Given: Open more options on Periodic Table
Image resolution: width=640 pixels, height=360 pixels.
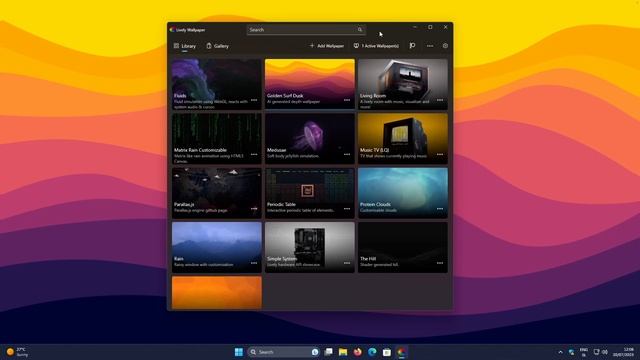Looking at the screenshot, I should 347,209.
